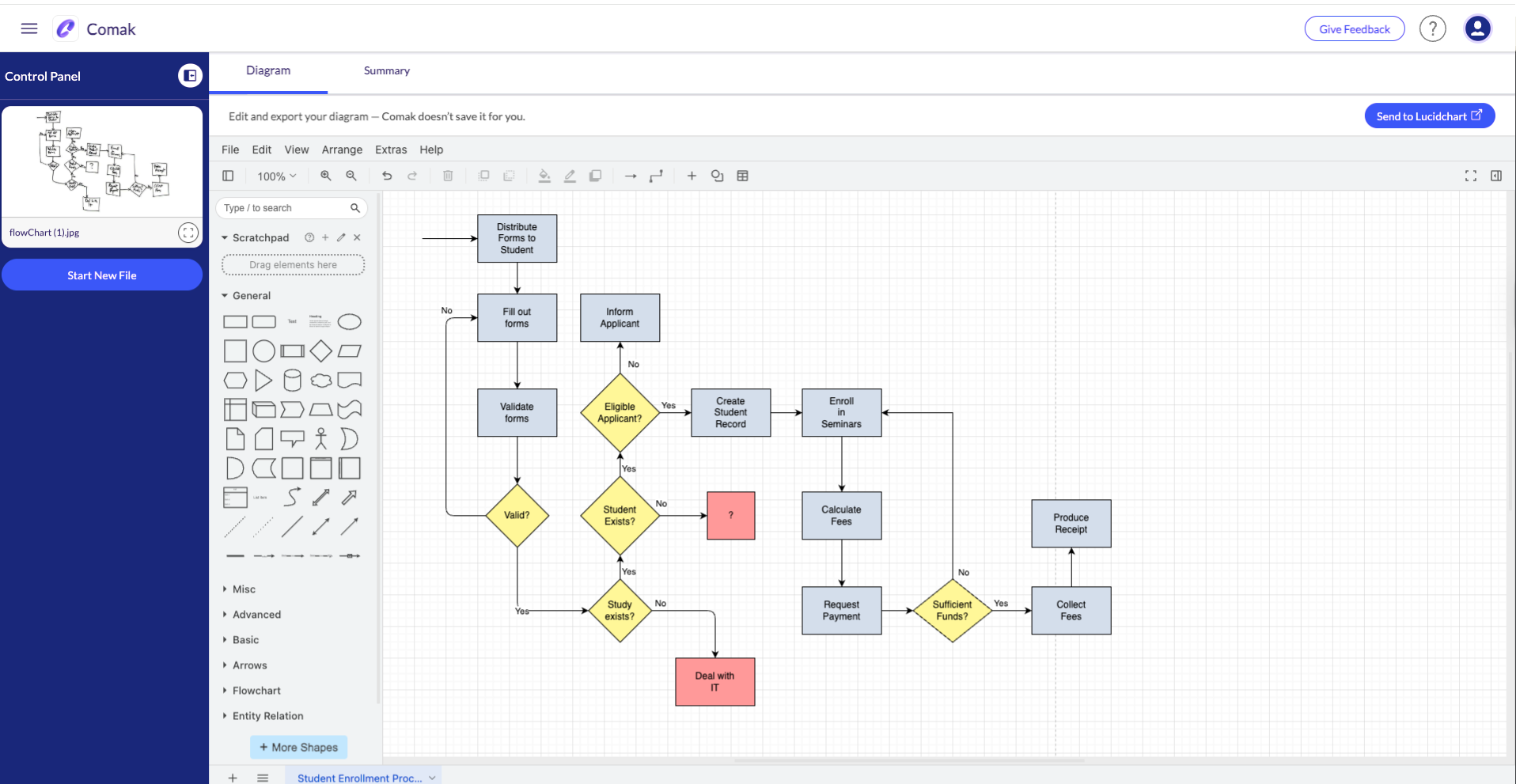This screenshot has height=784, width=1516.
Task: Select the Zoom In tool
Action: (325, 176)
